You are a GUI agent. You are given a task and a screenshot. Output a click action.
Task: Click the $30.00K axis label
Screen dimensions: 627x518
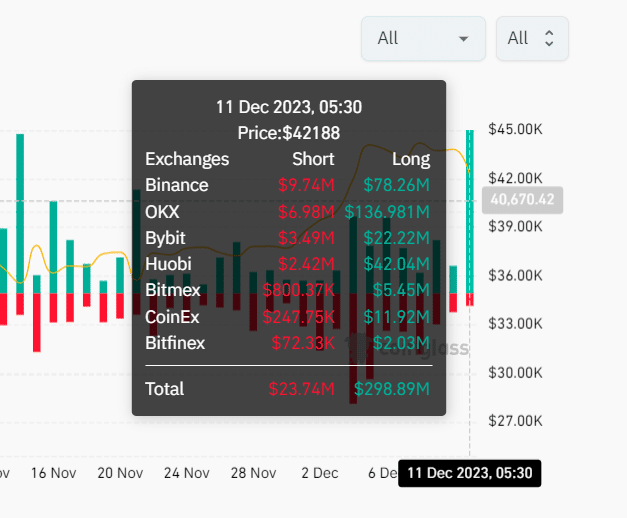[515, 372]
